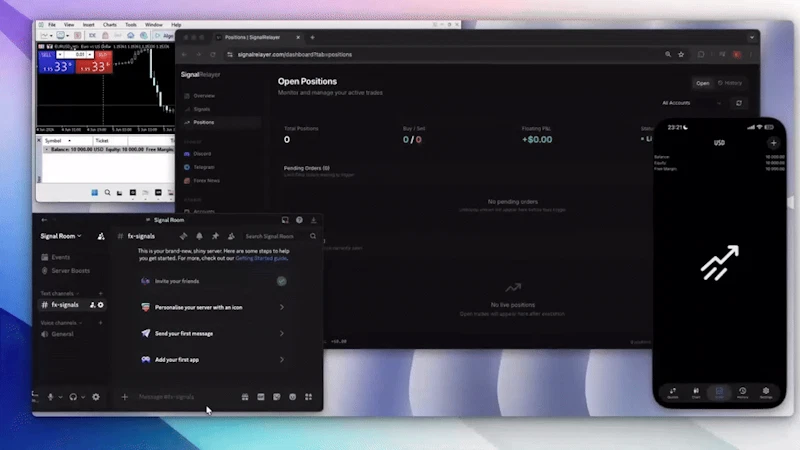Collapse the Text channels category
Screen dimensions: 800x450
click(60, 294)
